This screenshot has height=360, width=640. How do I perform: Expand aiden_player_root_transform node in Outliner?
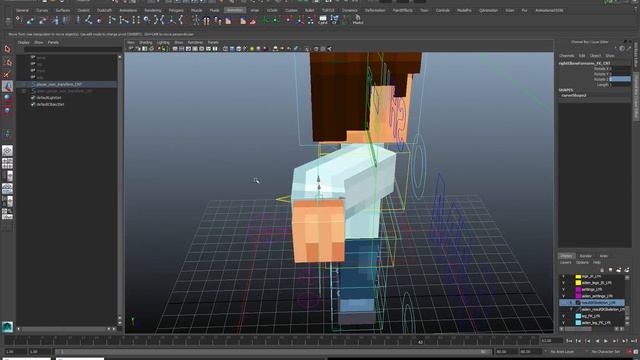[x=24, y=91]
